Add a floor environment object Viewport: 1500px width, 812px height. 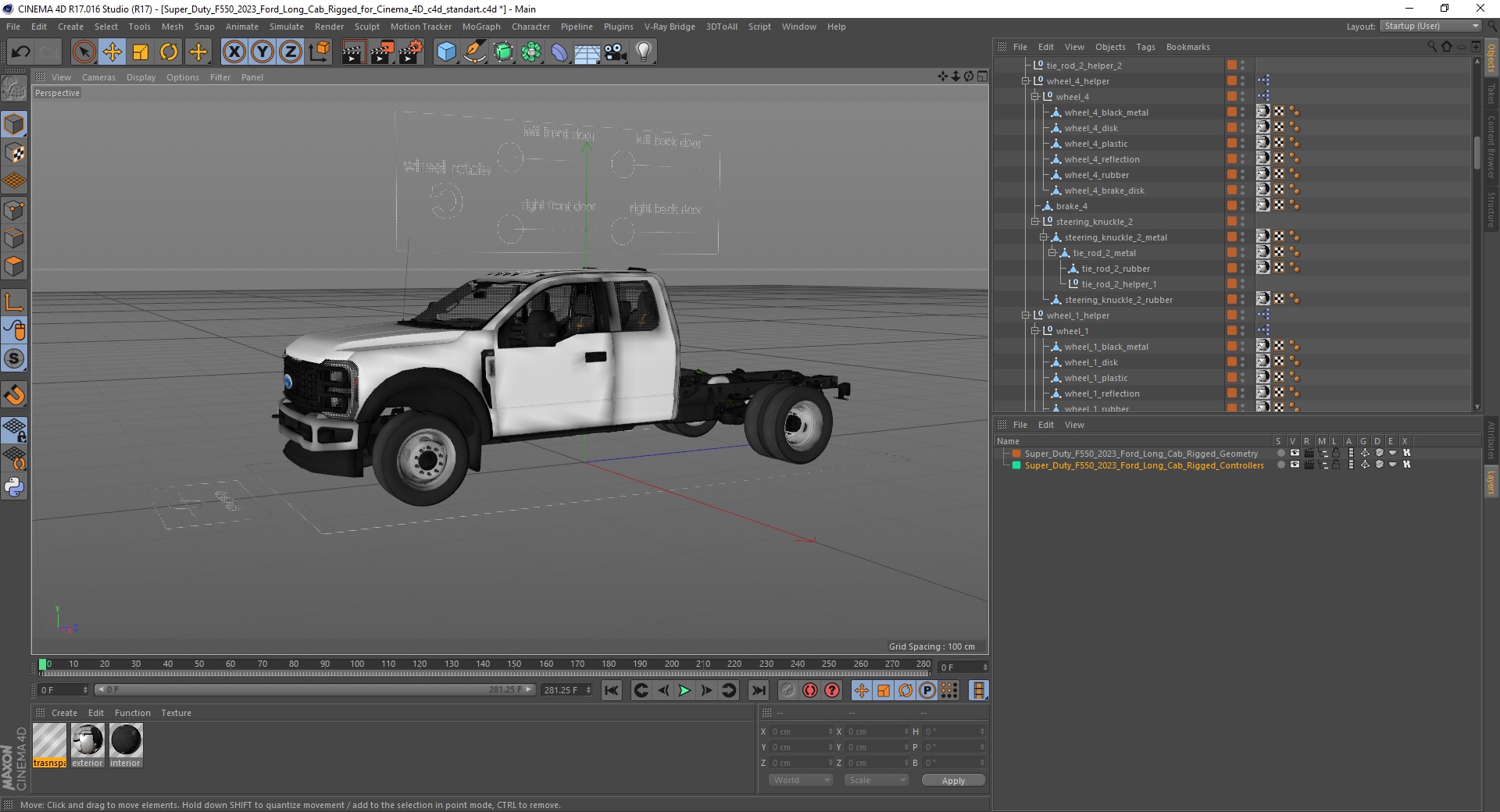(x=587, y=52)
